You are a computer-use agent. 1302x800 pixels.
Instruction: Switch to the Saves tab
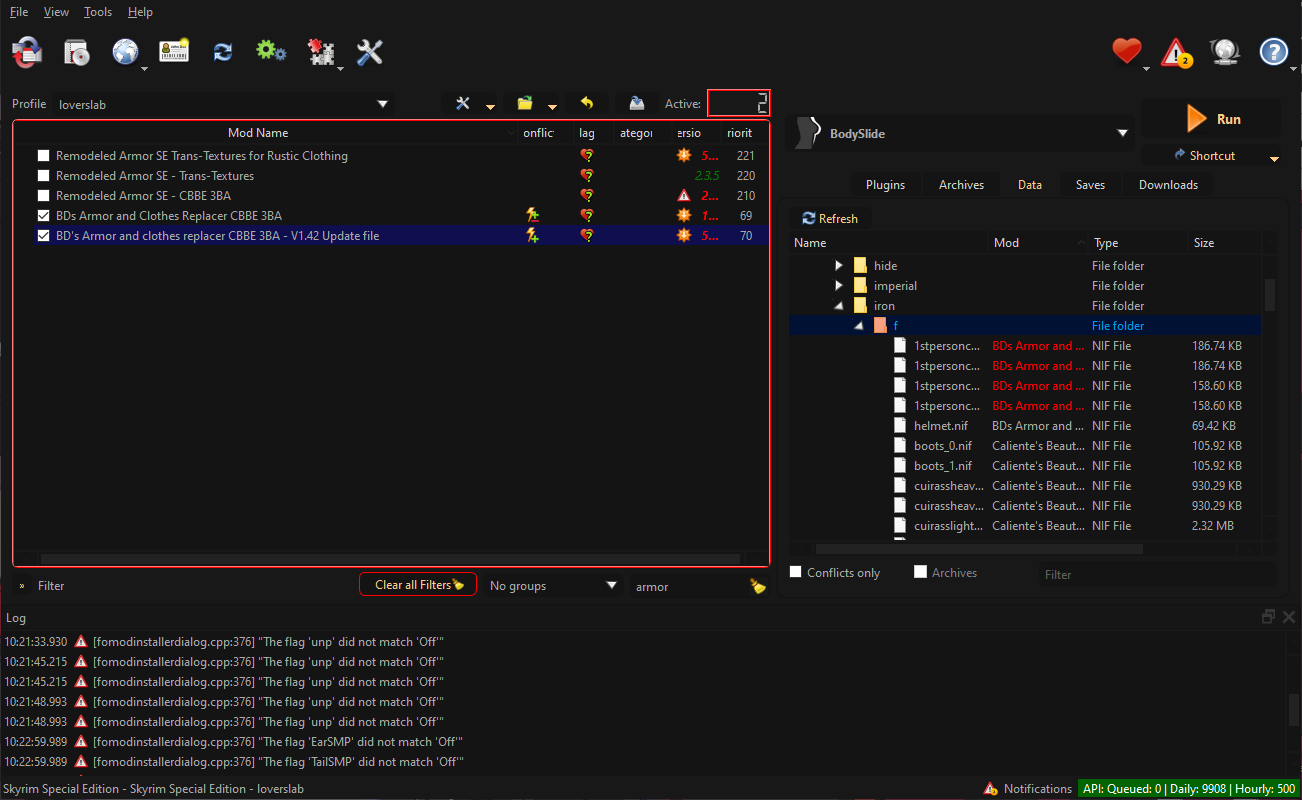(1090, 185)
